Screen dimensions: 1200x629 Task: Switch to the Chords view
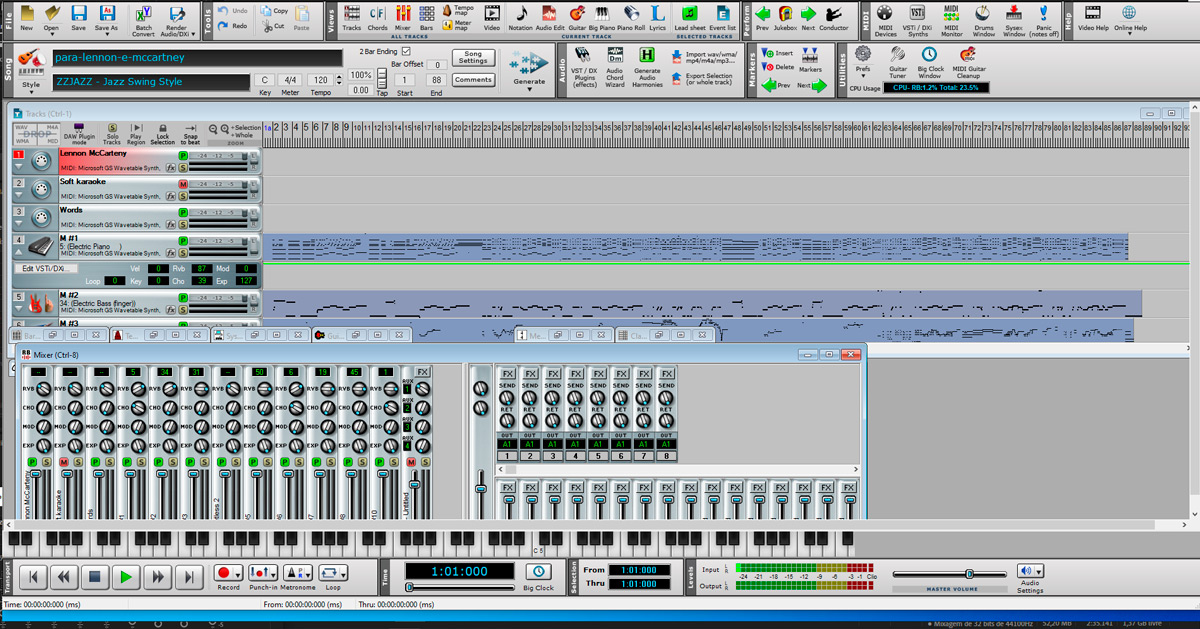coord(377,14)
